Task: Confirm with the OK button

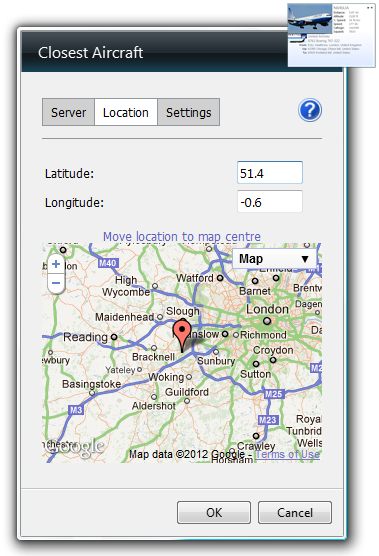Action: pos(214,512)
